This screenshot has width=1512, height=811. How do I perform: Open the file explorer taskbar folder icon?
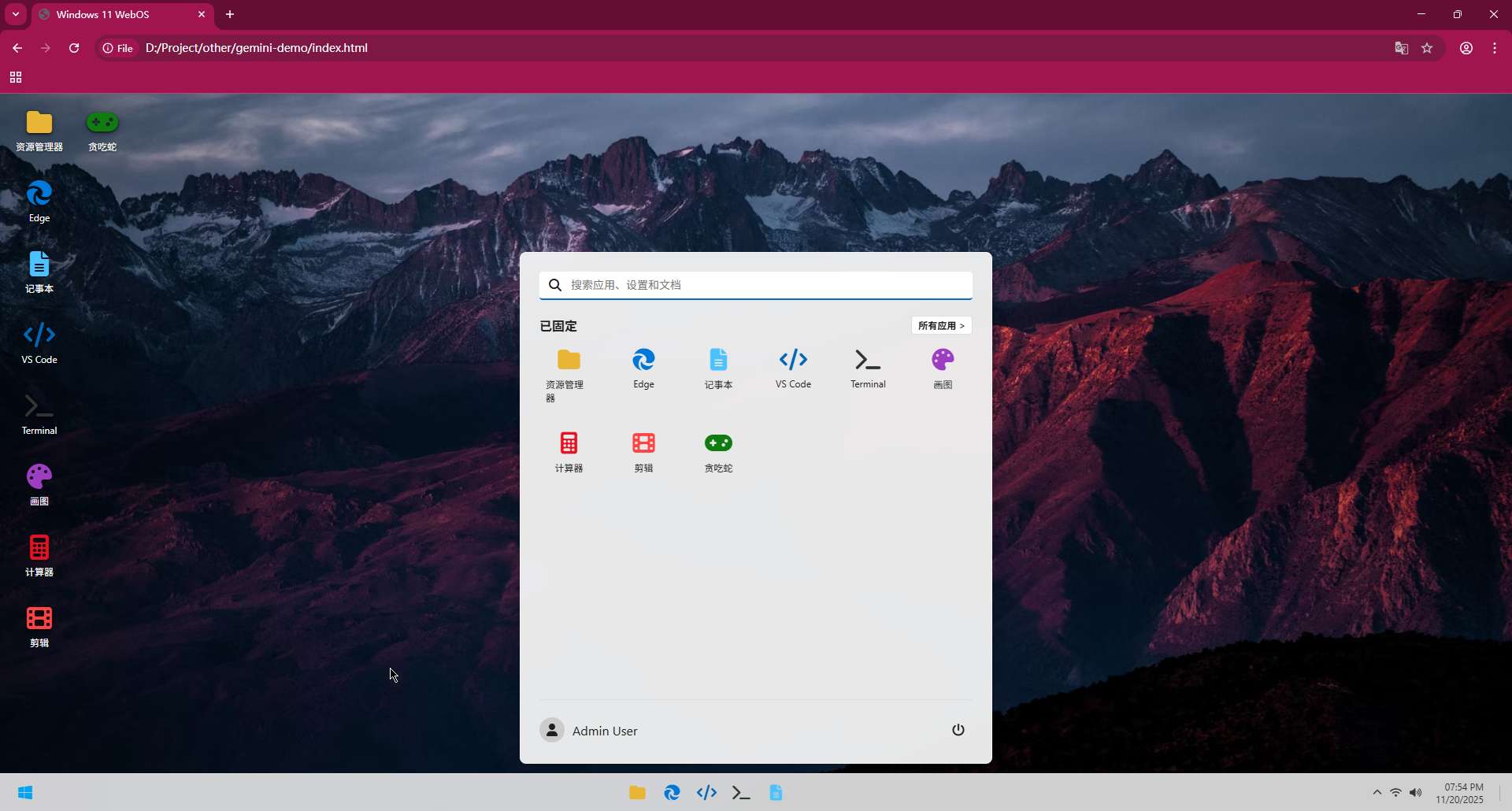pos(637,793)
